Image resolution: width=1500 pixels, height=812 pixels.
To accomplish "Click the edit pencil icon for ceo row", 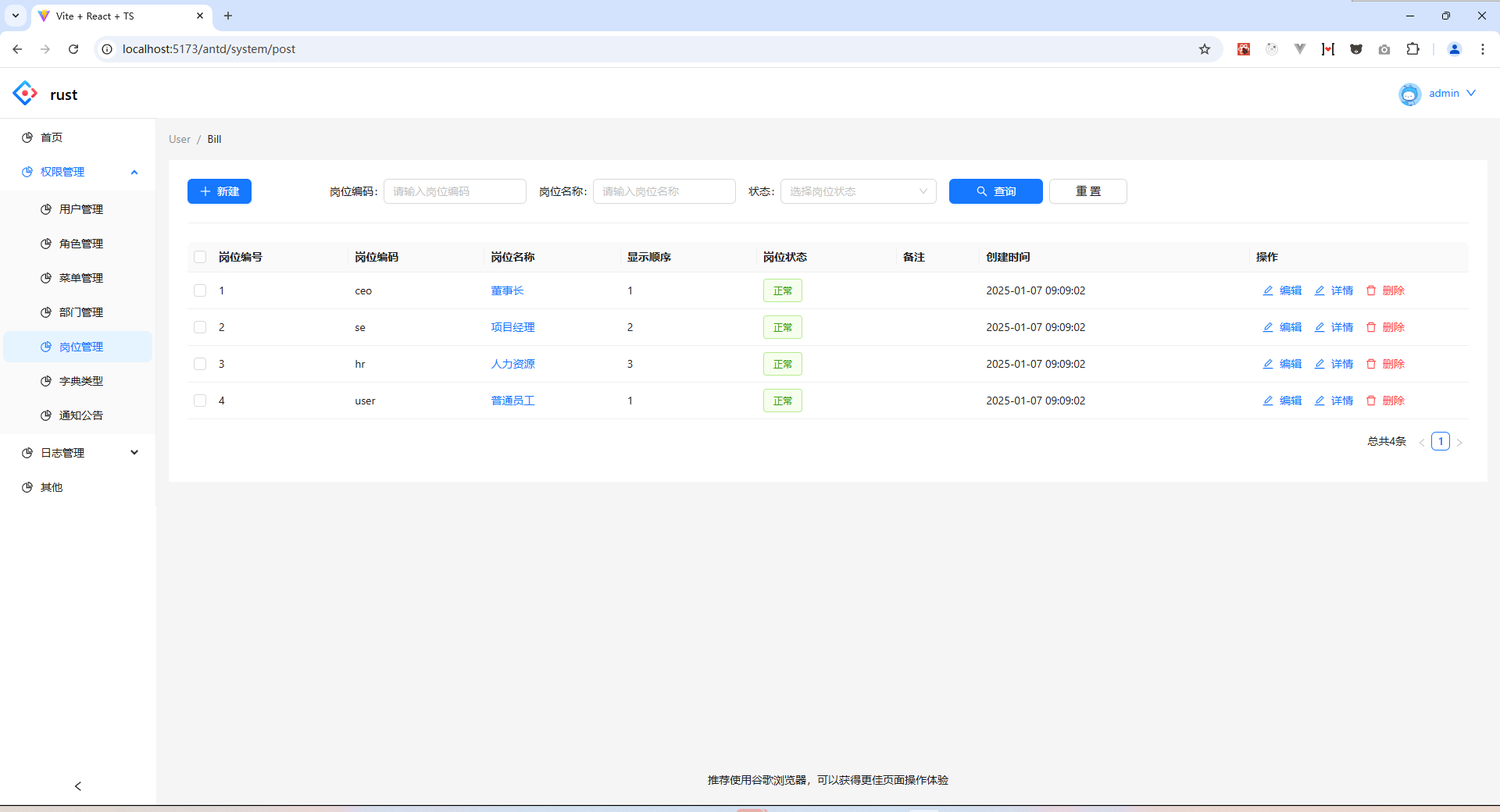I will pos(1268,290).
